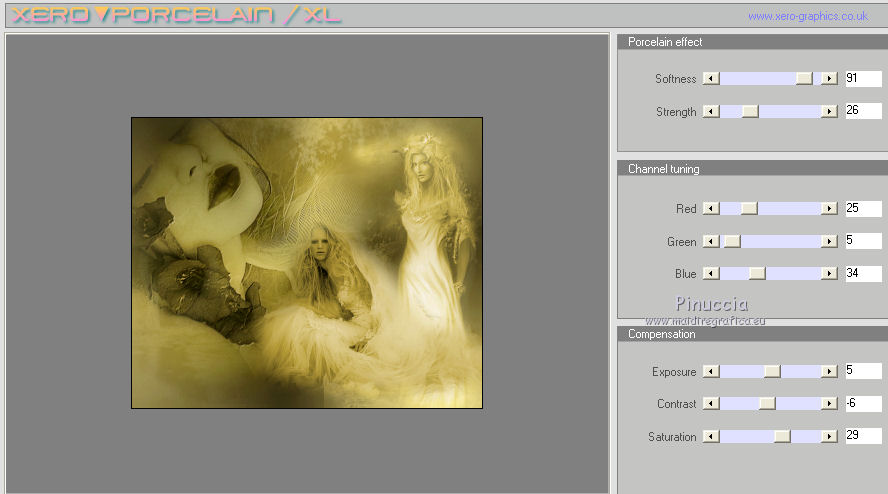
Task: Click the Softness label
Action: 676,79
